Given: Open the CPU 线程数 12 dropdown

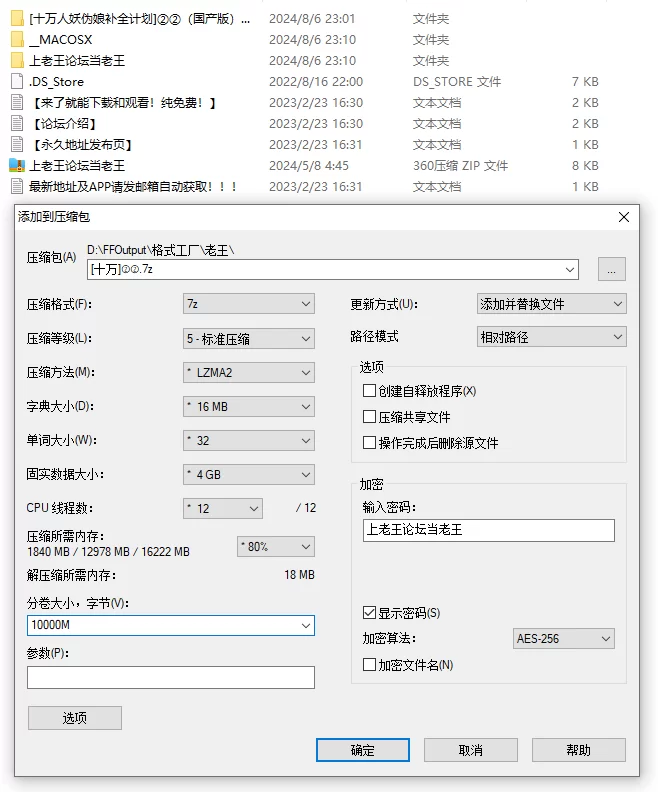Looking at the screenshot, I should click(x=223, y=508).
